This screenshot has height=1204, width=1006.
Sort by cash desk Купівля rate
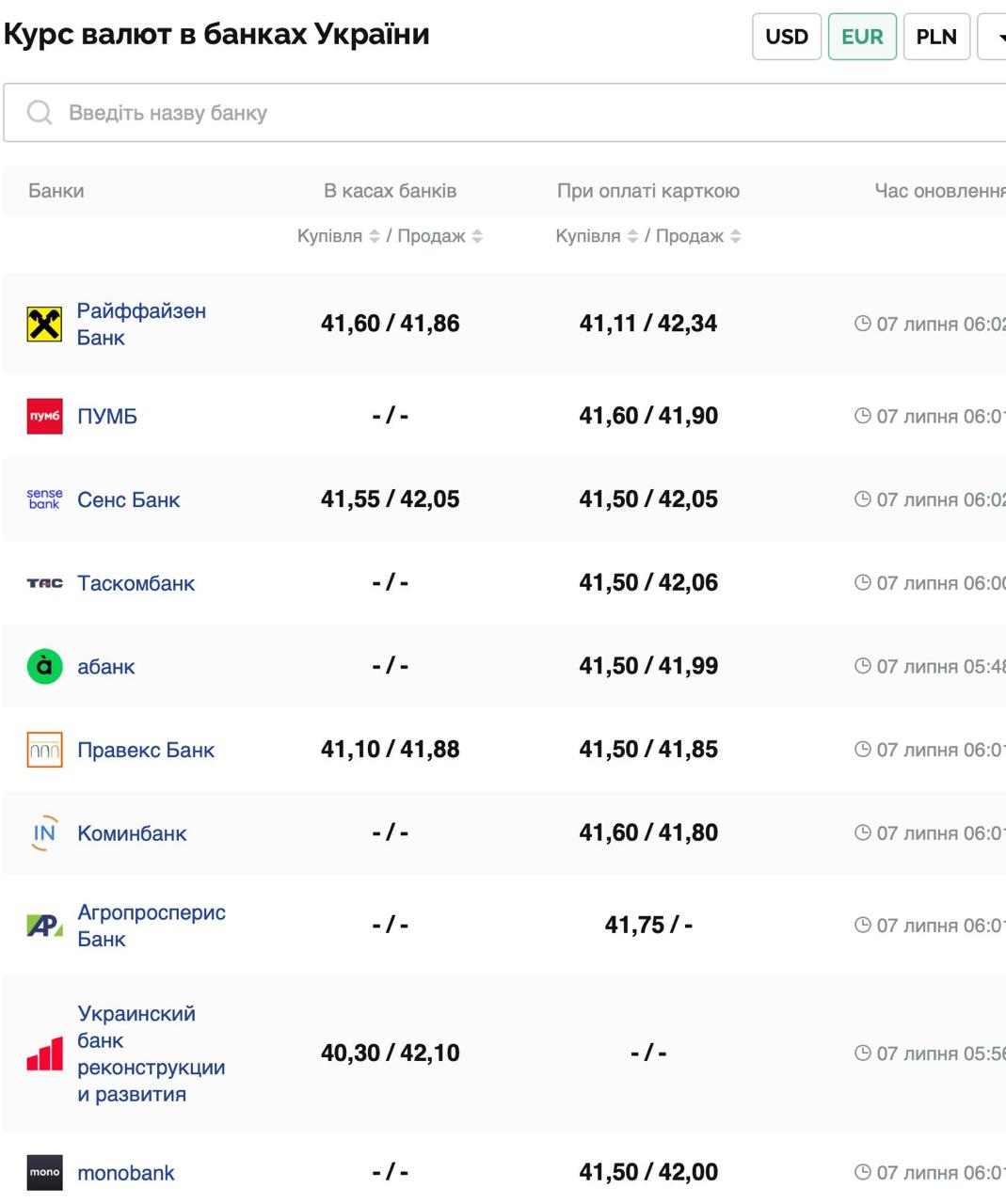point(375,236)
